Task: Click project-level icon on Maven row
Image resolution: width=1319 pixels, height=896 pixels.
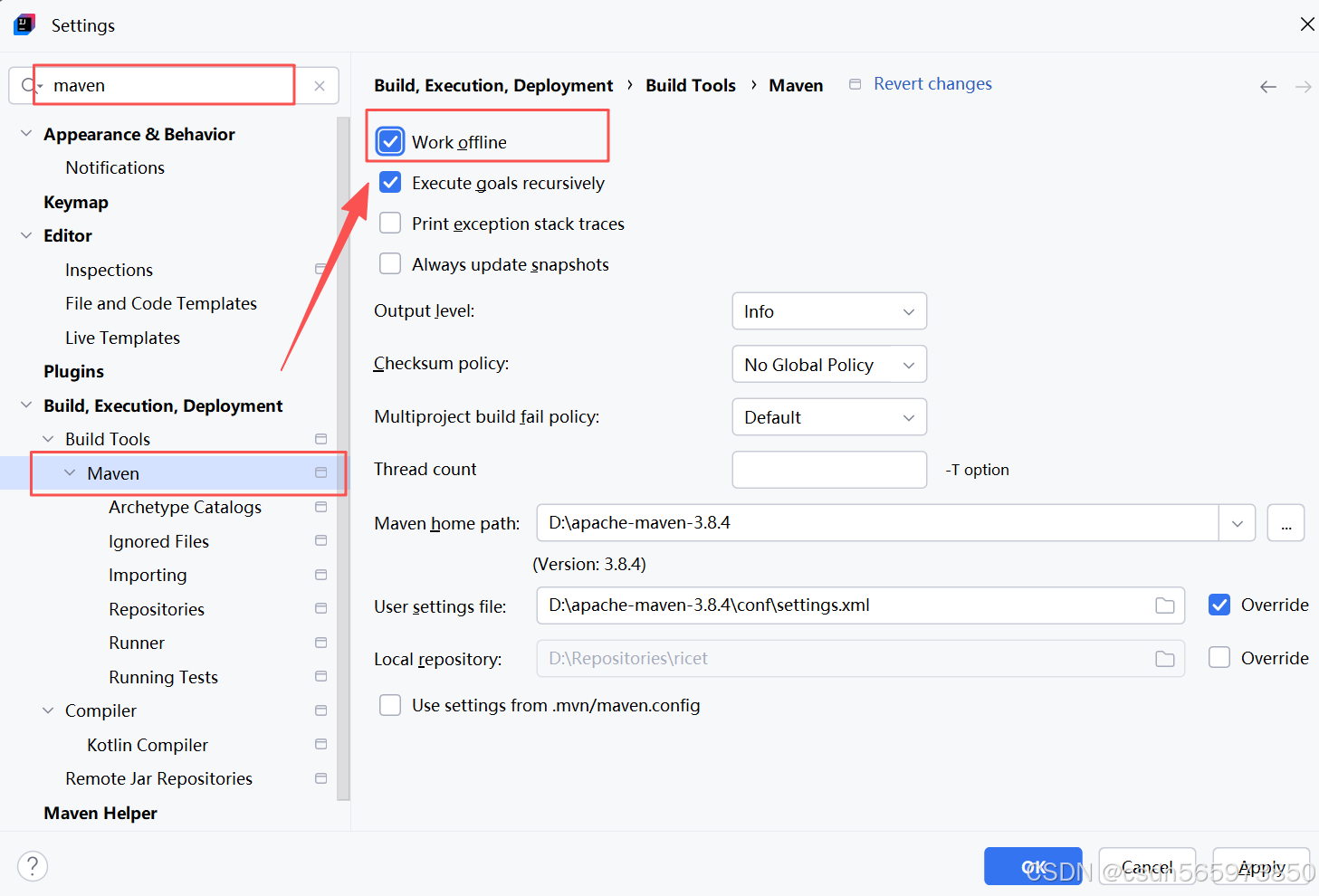Action: point(320,472)
